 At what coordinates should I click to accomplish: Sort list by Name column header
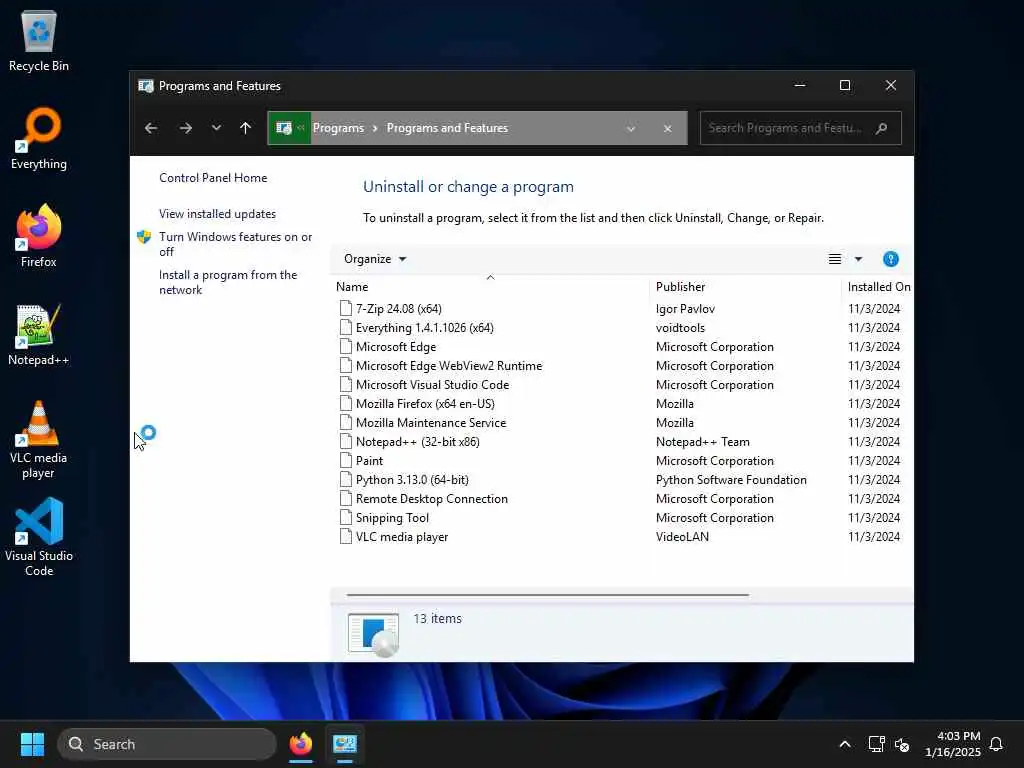coord(352,287)
